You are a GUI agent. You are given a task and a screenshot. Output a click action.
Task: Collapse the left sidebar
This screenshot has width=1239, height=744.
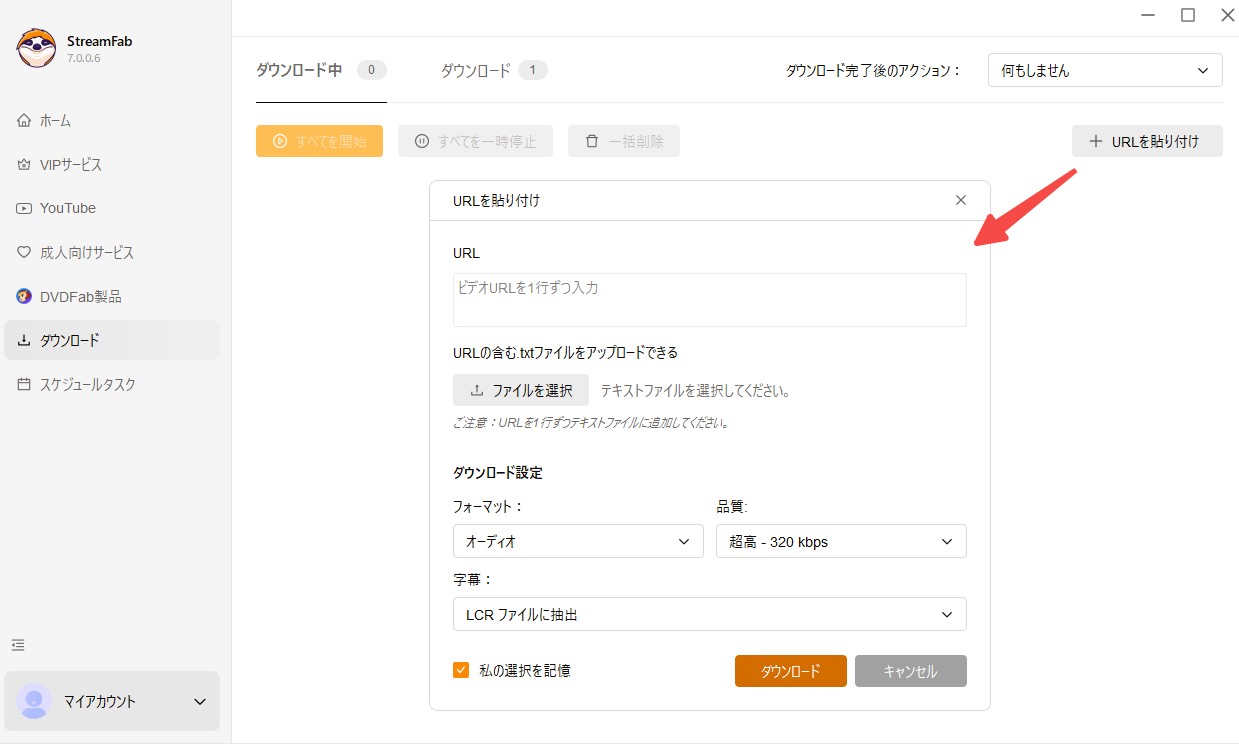click(18, 645)
